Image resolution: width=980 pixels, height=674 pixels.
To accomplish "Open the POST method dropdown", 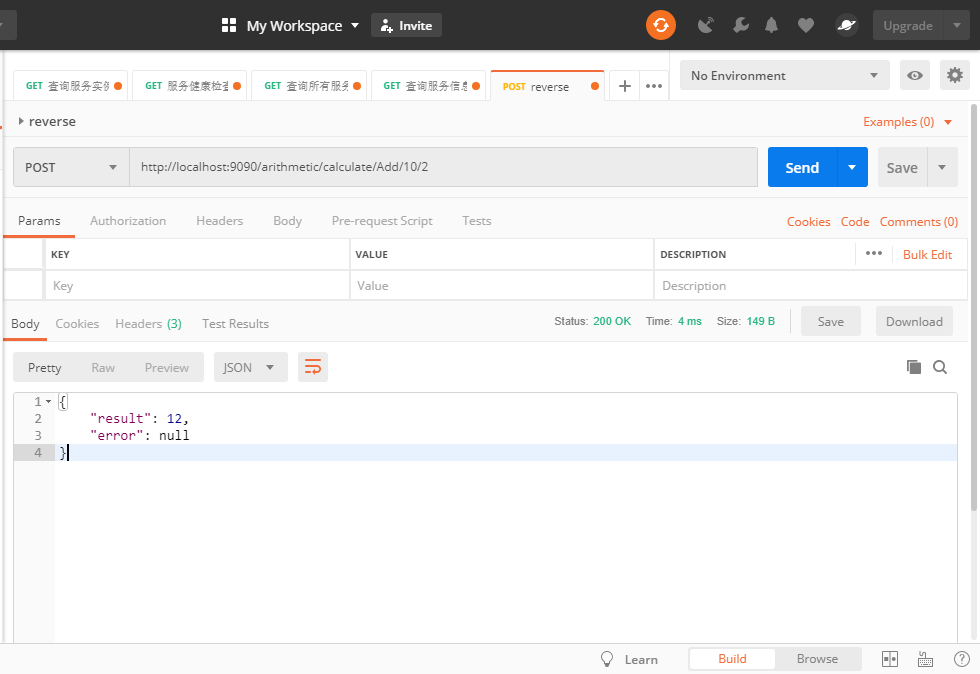I will (x=71, y=167).
